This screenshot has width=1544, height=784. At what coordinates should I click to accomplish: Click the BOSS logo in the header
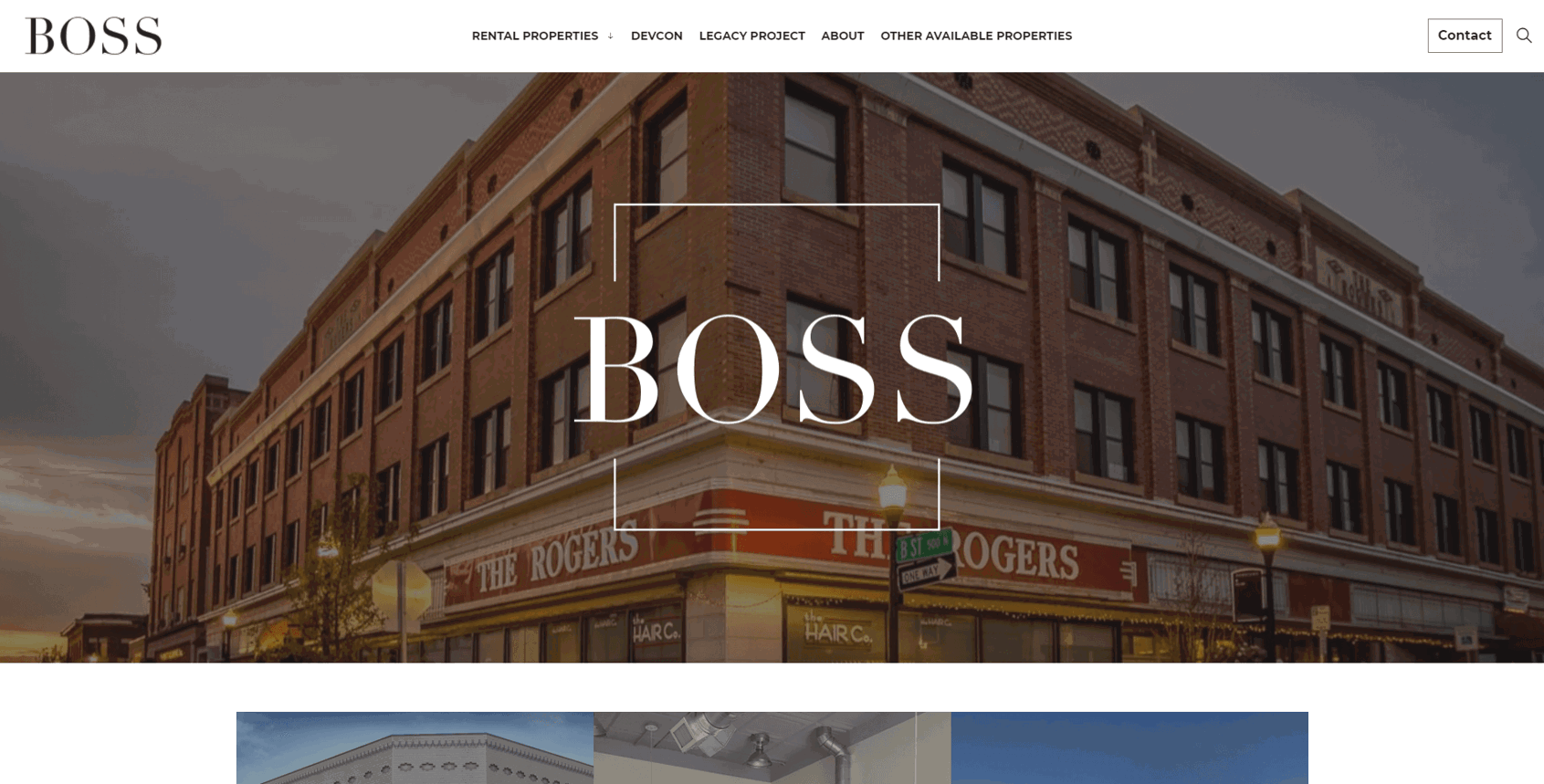pos(93,36)
